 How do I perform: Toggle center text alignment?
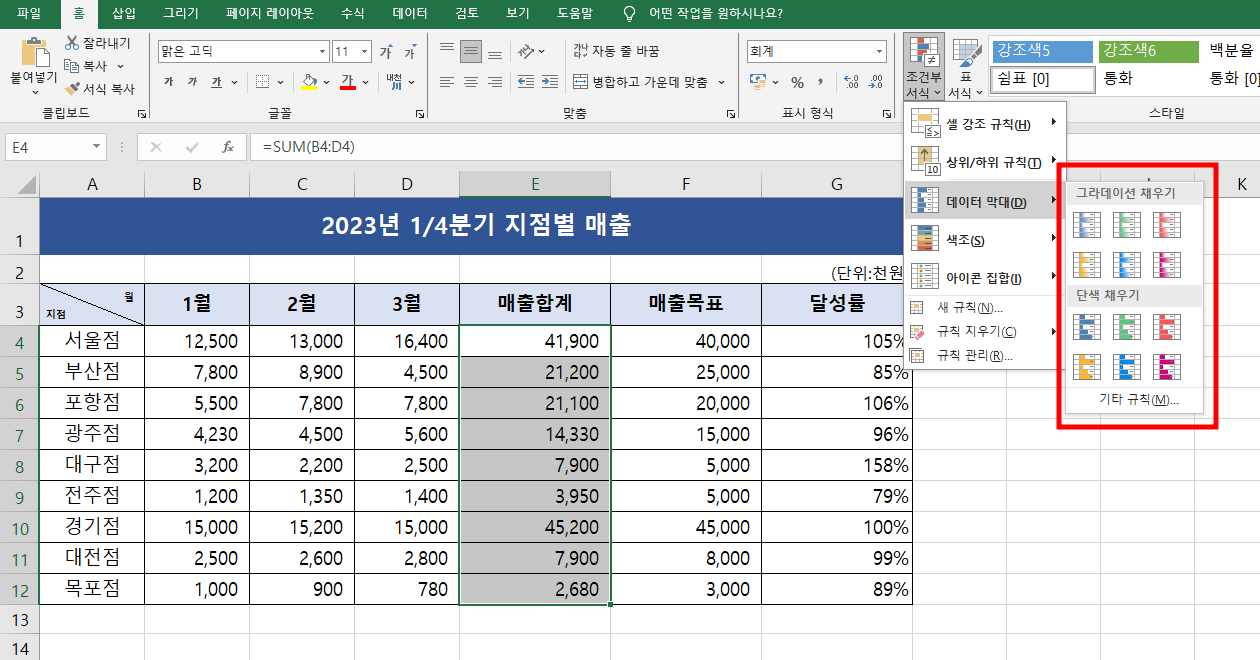click(471, 82)
